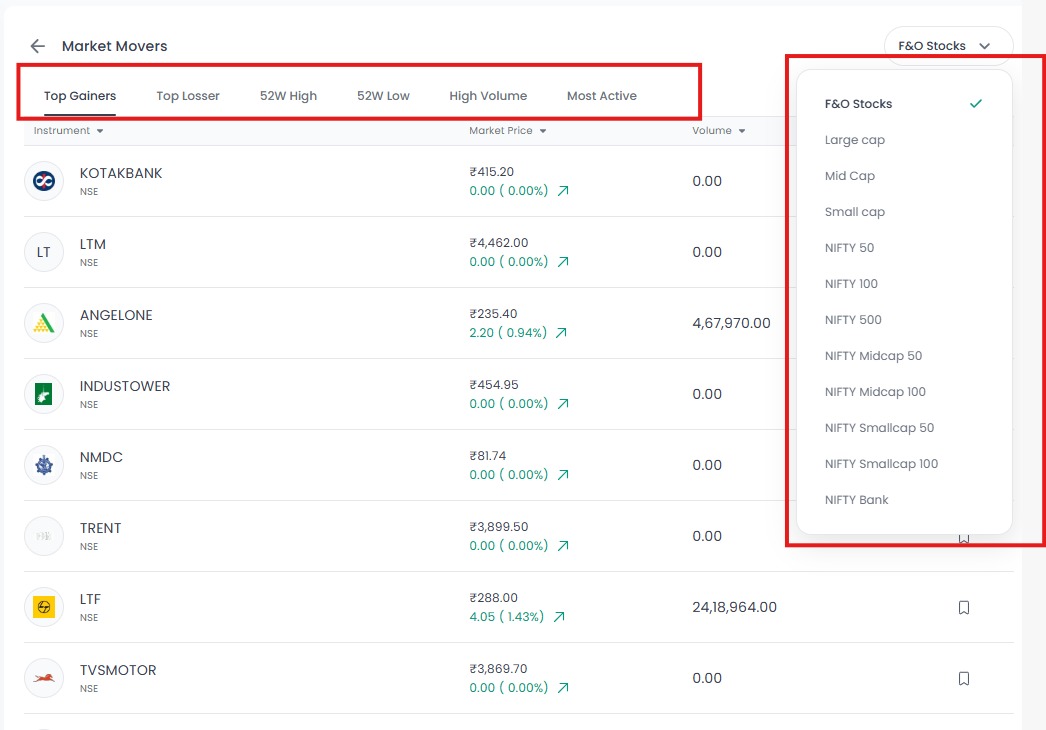Open the ANGELONE stock name

[116, 315]
